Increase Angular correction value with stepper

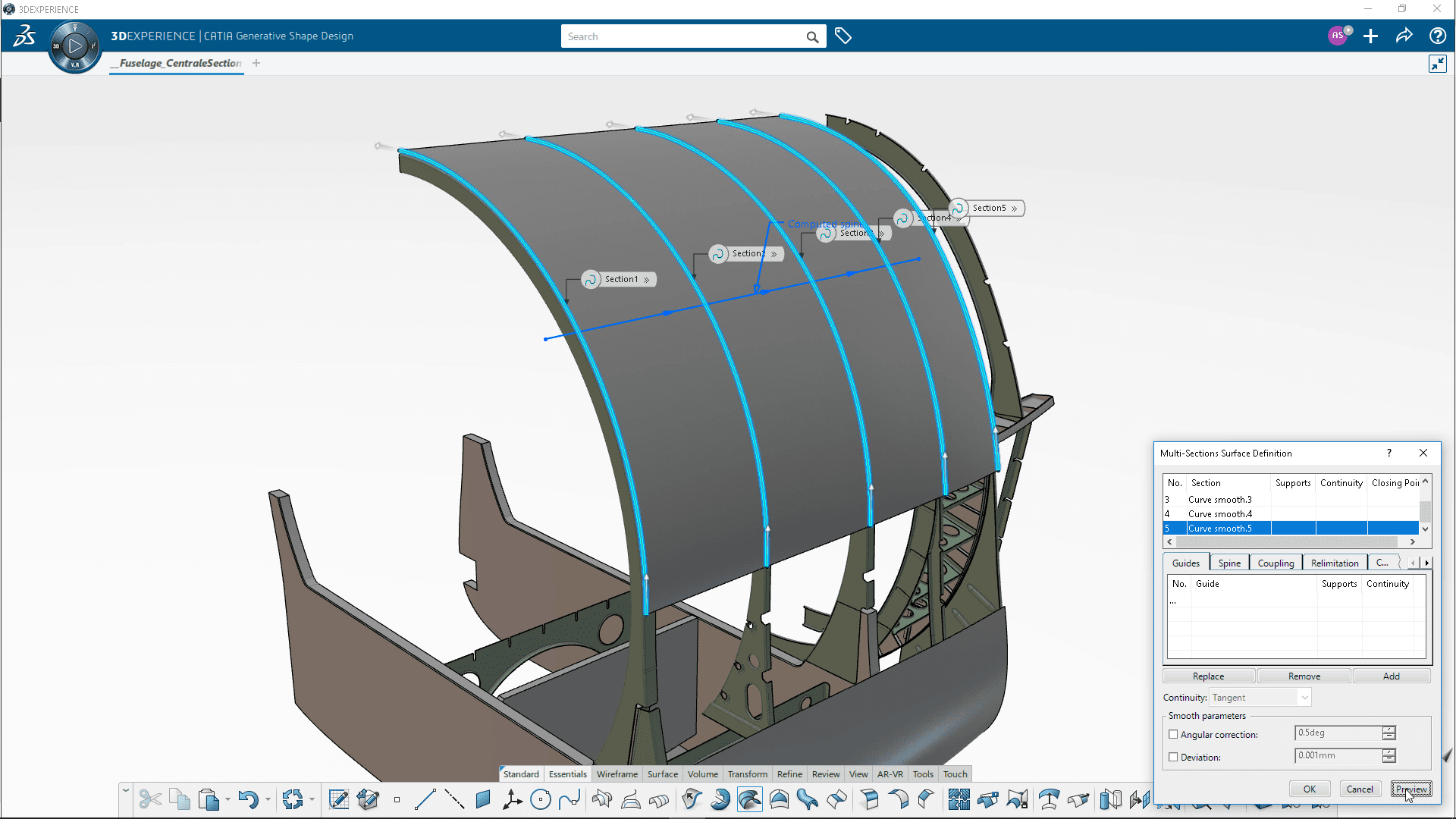[1389, 730]
